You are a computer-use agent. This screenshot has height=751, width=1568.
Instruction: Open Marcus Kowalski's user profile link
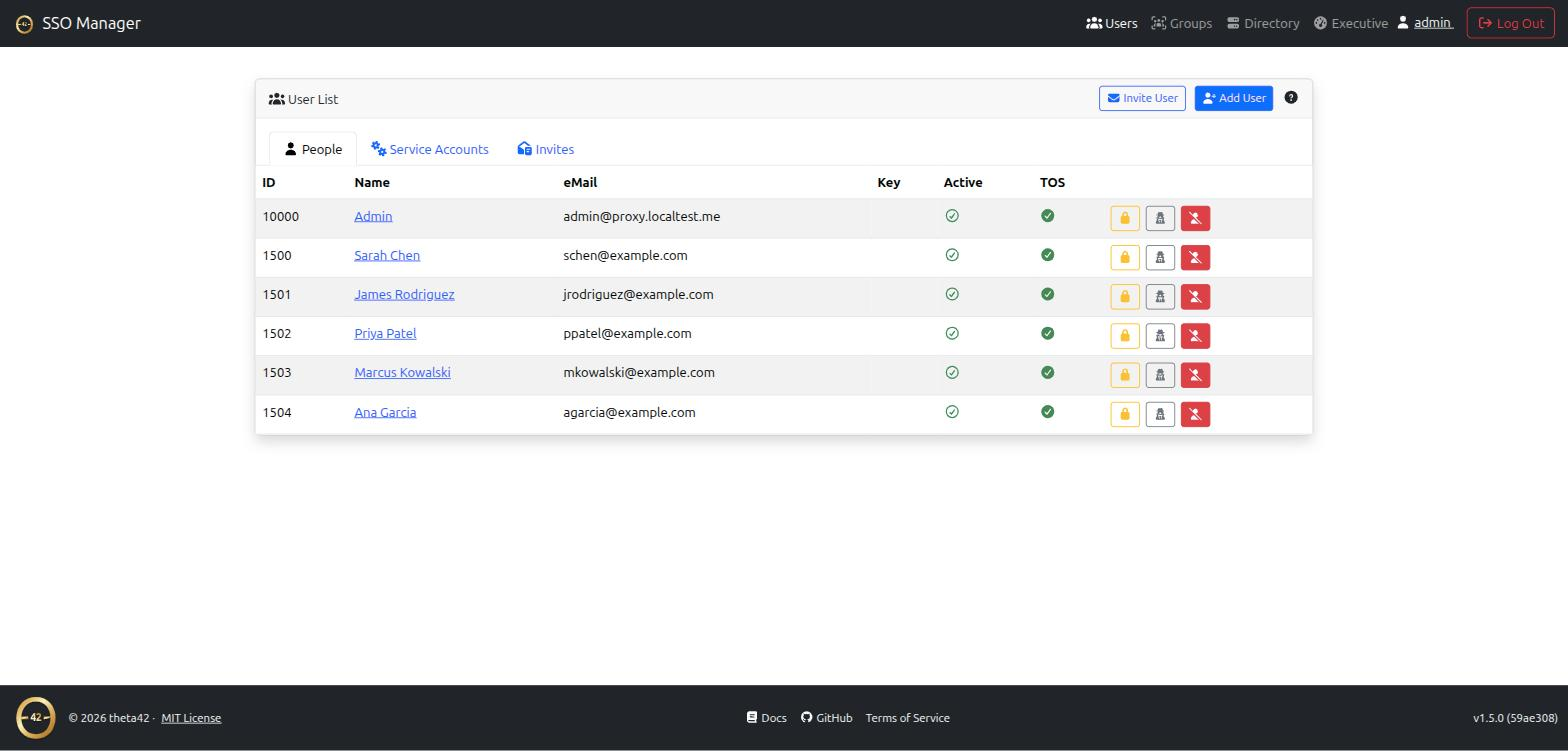click(402, 372)
